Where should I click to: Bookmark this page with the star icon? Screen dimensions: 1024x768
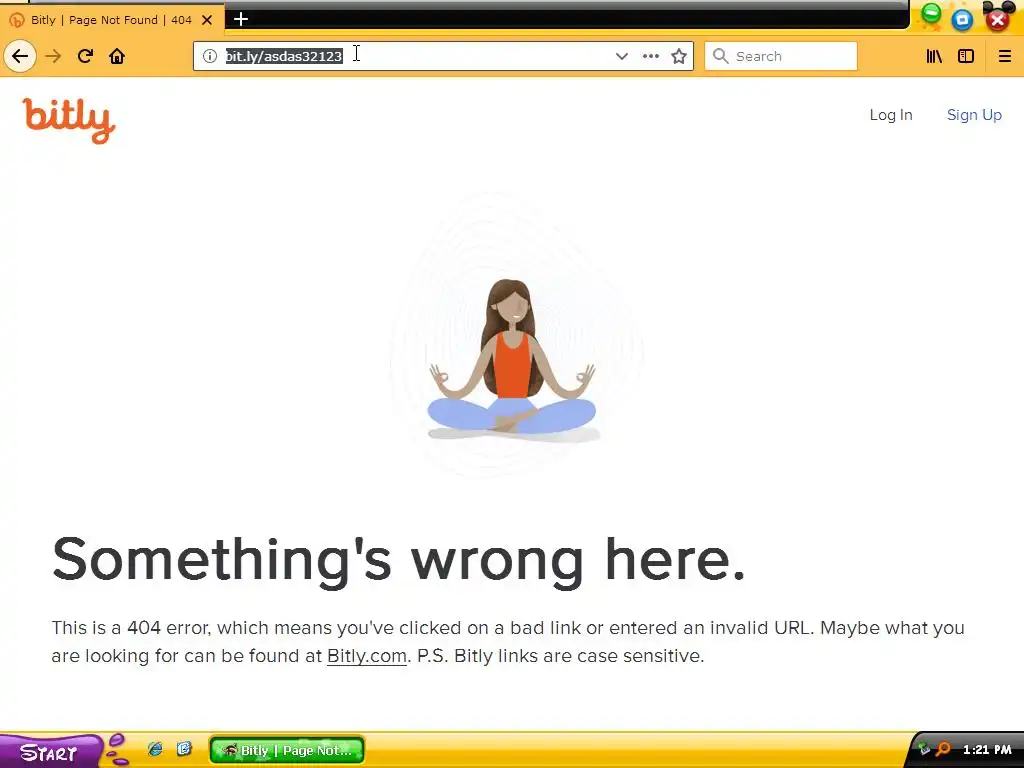tap(679, 56)
